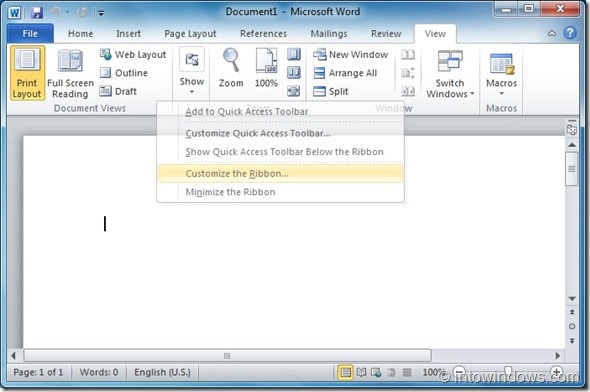Click View Side by Side icon
This screenshot has width=590, height=392.
408,55
